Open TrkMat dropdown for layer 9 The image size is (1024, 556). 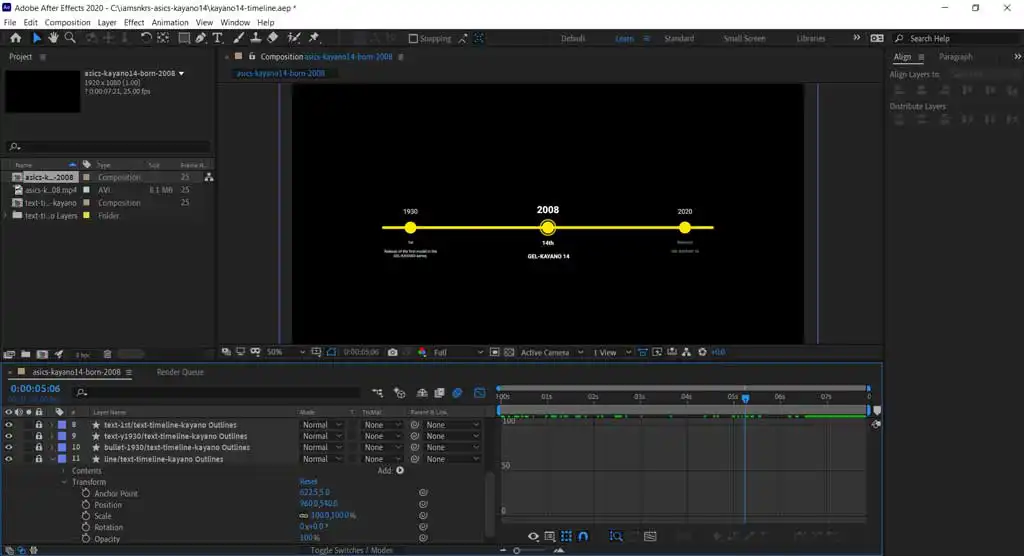382,436
